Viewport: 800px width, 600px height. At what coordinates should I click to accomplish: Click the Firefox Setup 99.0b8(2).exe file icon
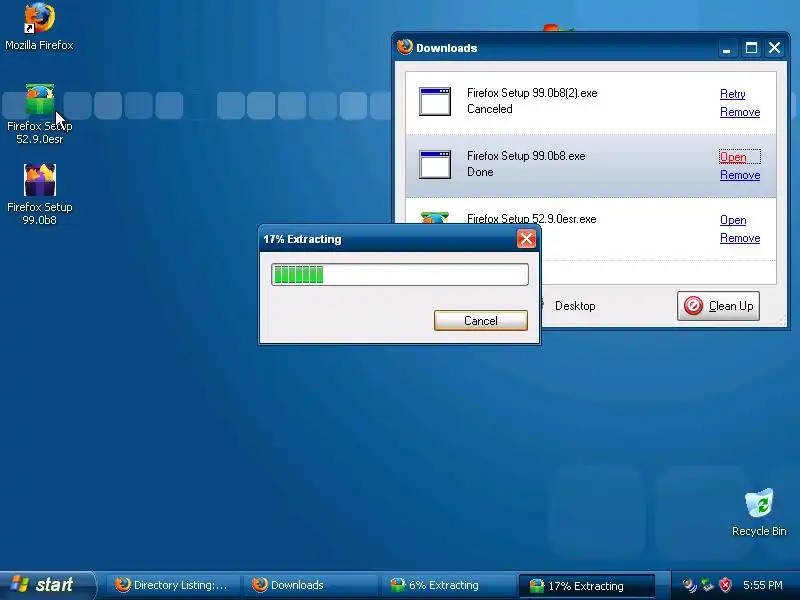tap(435, 101)
